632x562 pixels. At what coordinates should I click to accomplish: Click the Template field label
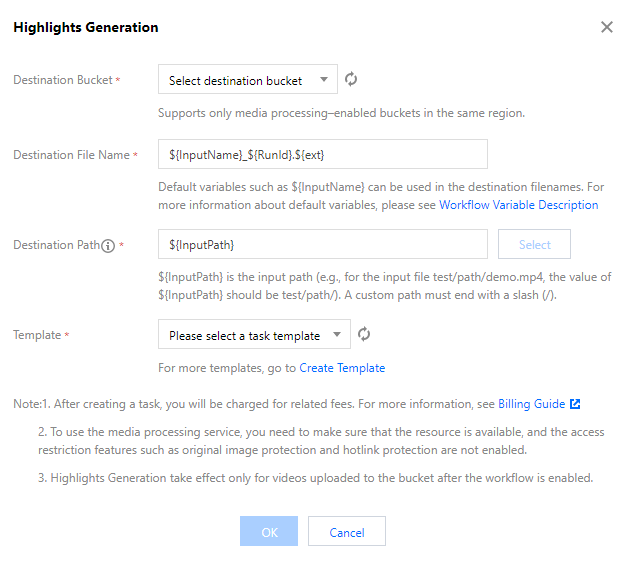pyautogui.click(x=37, y=335)
